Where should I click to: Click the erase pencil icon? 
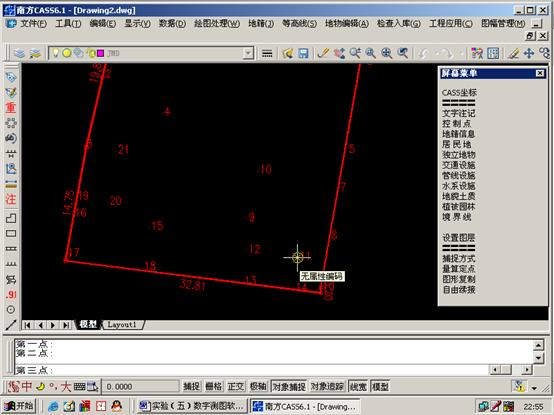pyautogui.click(x=513, y=53)
